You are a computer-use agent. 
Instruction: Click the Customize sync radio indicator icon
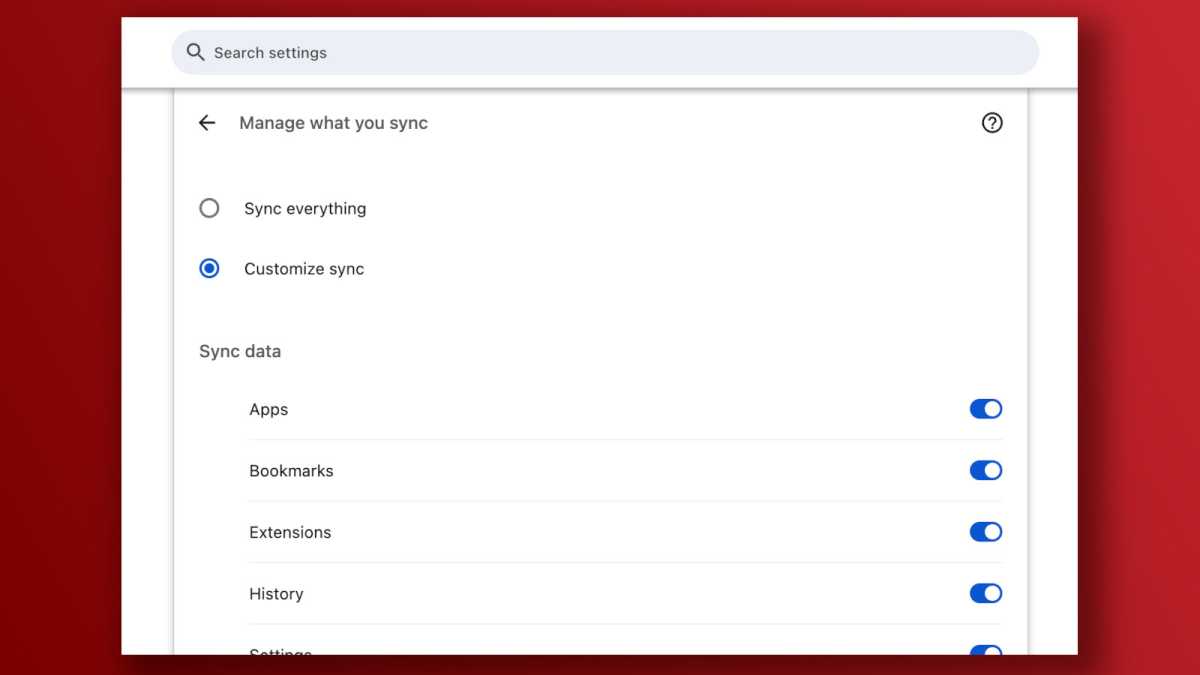point(209,268)
